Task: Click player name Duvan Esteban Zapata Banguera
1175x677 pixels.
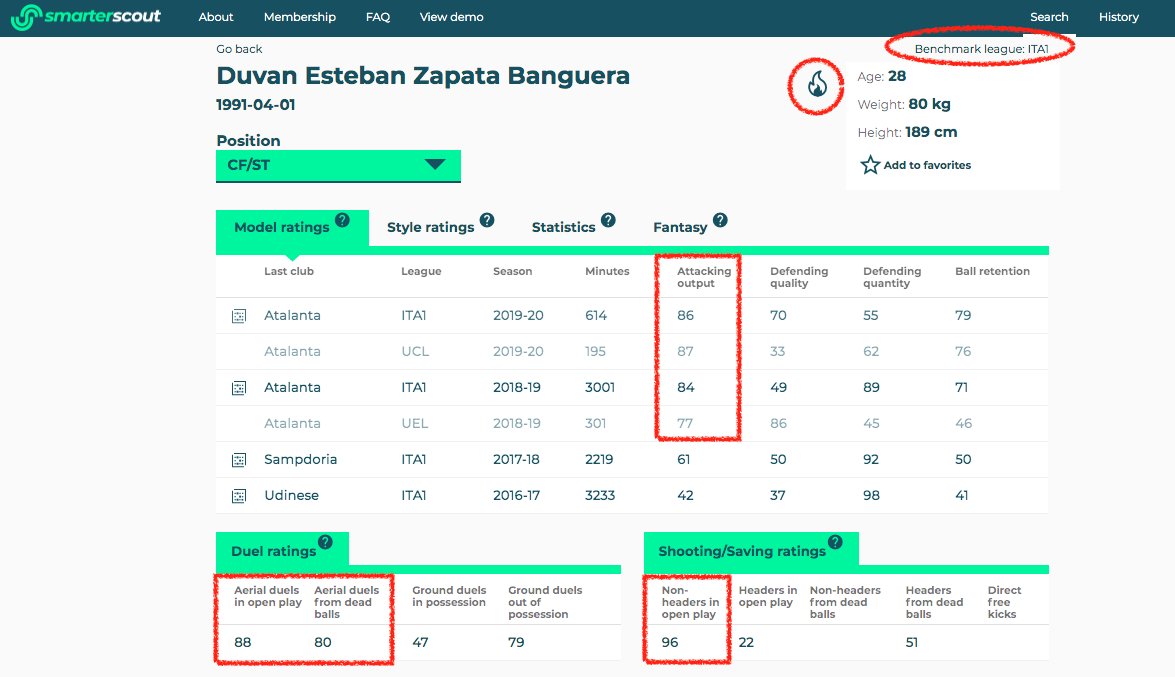Action: pyautogui.click(x=423, y=76)
